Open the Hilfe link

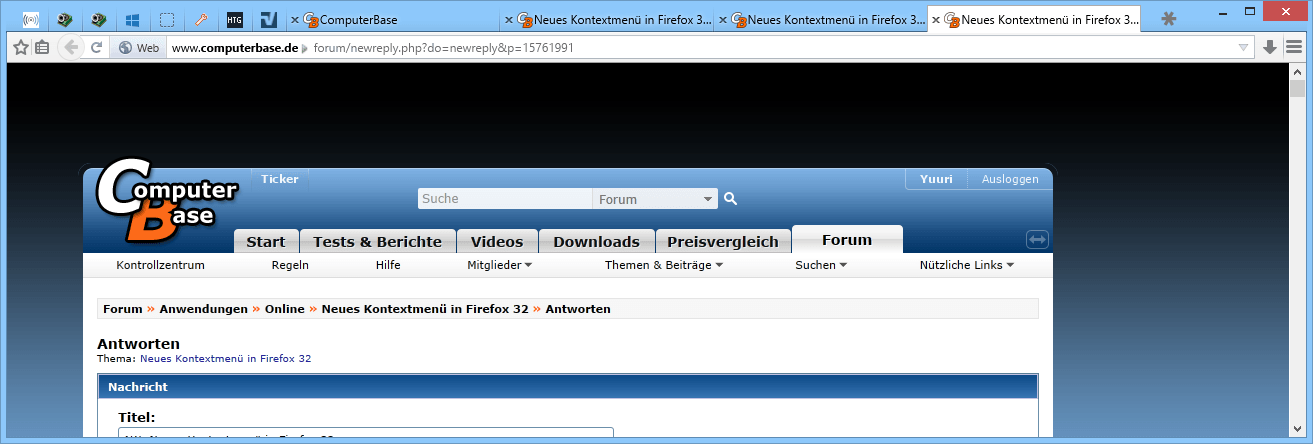click(388, 265)
